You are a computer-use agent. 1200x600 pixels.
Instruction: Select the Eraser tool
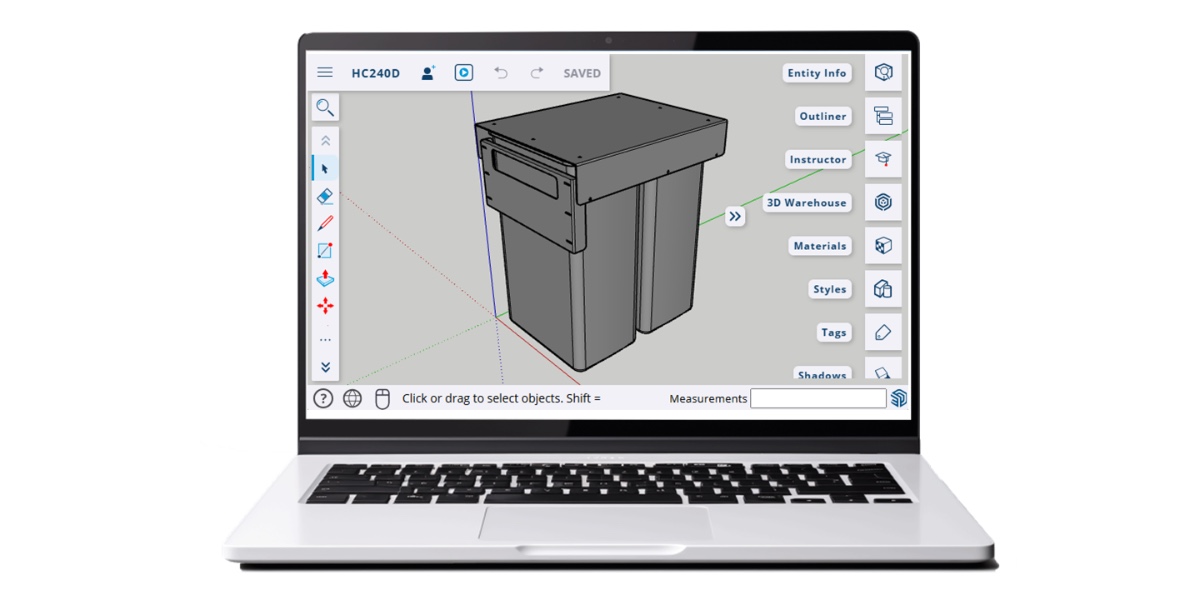(x=325, y=196)
